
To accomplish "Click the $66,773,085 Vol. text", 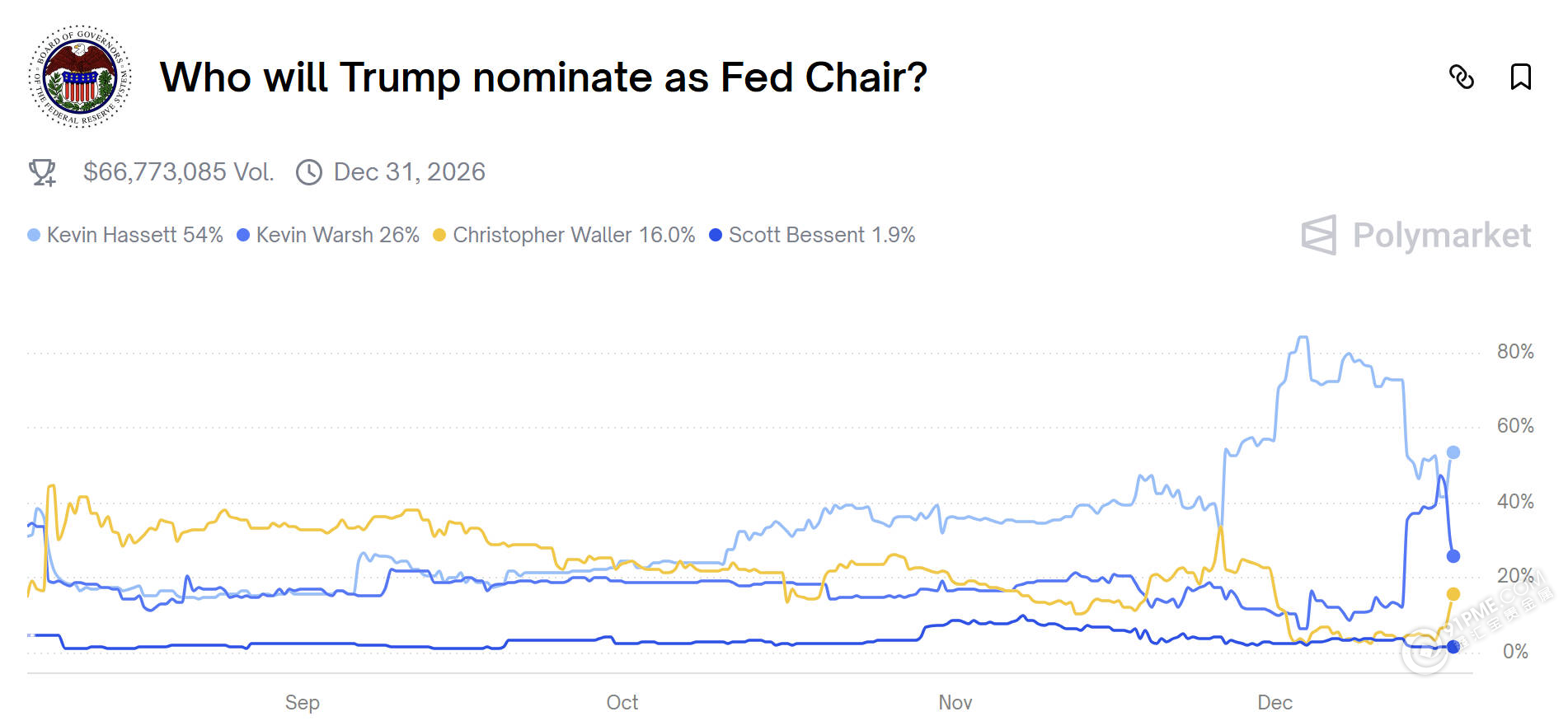I will (x=178, y=172).
